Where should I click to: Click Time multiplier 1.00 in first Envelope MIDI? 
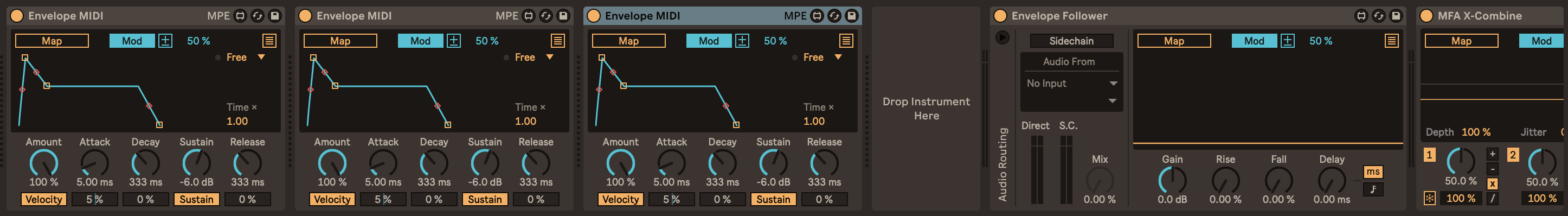(237, 121)
